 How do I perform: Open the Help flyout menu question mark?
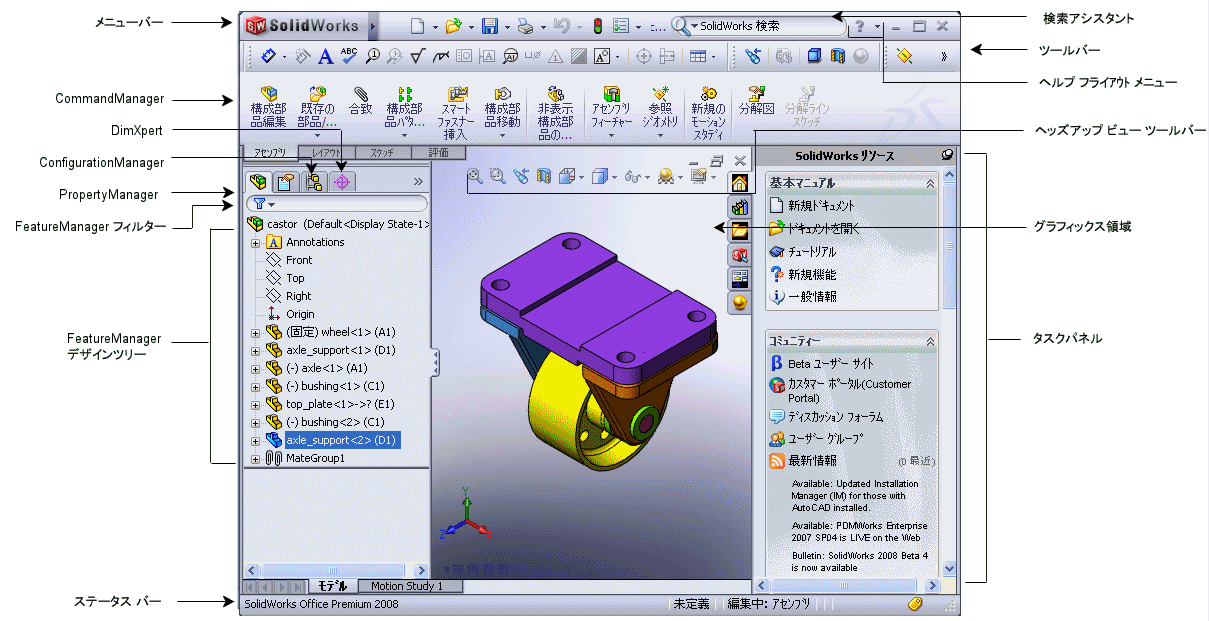[861, 26]
